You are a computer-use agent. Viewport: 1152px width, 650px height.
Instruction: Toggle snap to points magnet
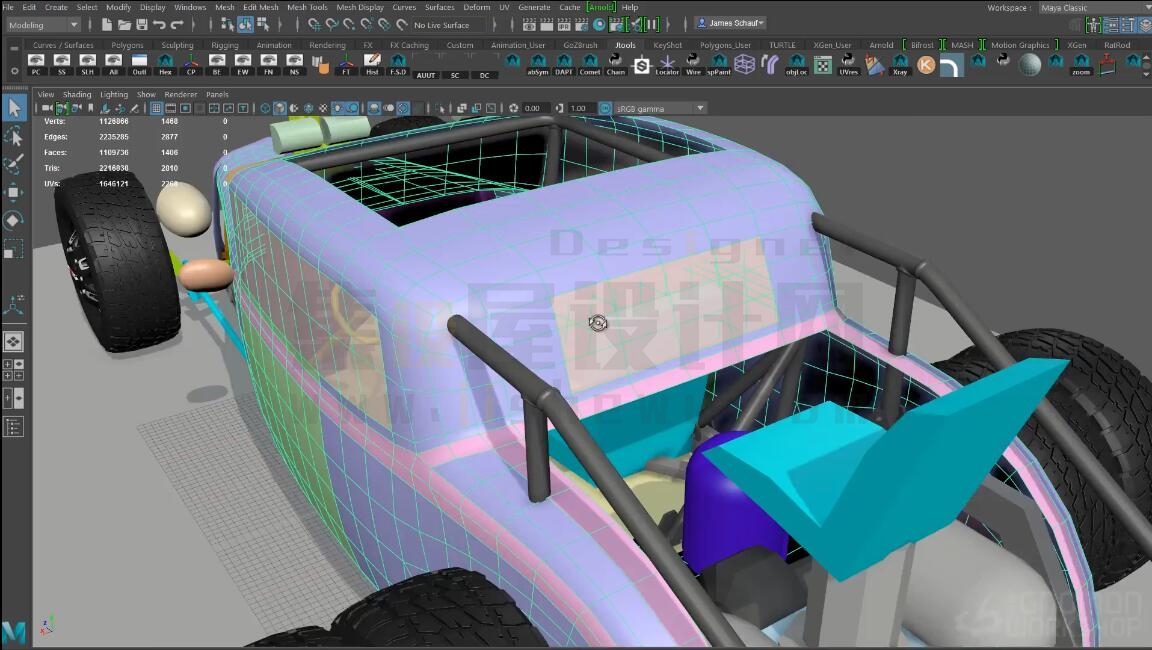349,24
